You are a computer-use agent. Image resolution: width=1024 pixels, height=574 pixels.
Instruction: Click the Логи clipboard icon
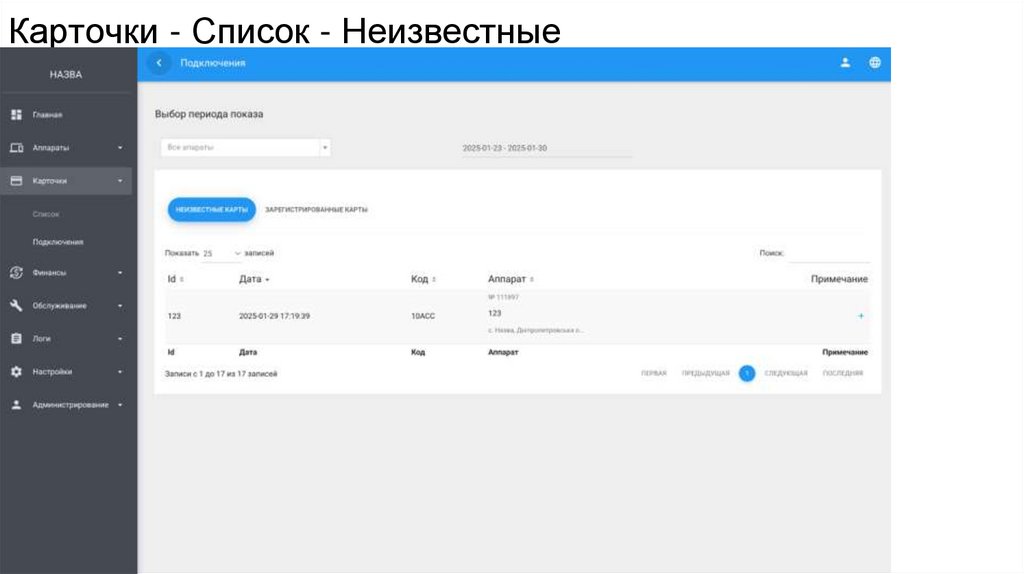16,338
